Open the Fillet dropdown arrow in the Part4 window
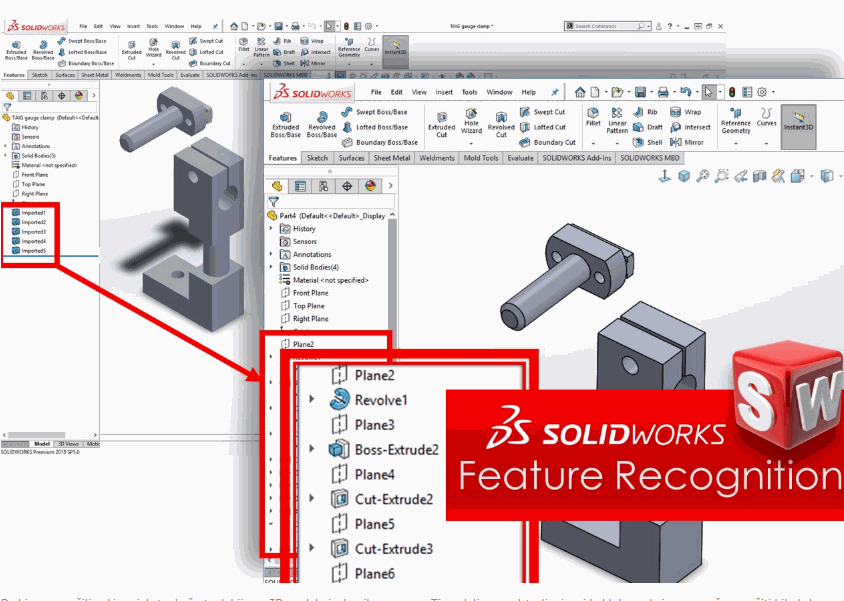 tap(593, 144)
